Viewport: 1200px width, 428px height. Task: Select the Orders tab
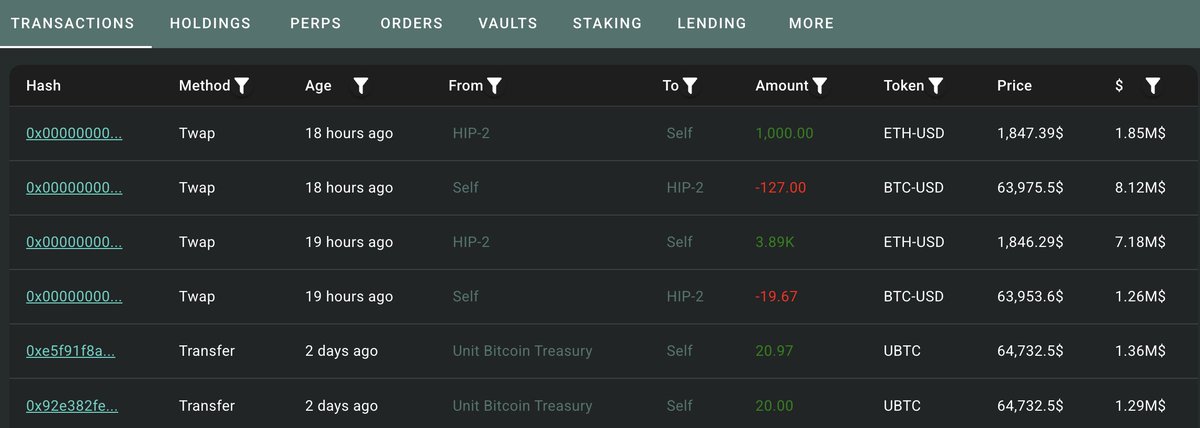click(x=411, y=23)
